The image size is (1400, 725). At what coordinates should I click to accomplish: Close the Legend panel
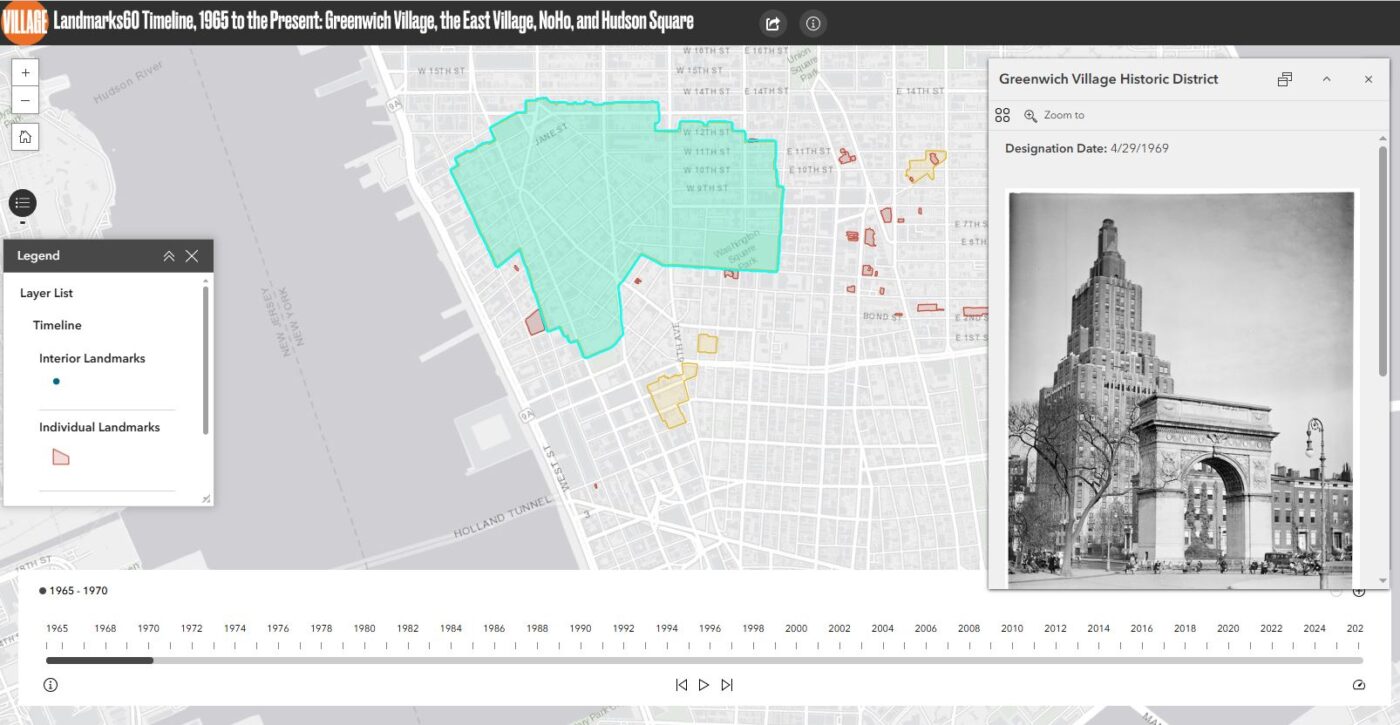(x=192, y=256)
